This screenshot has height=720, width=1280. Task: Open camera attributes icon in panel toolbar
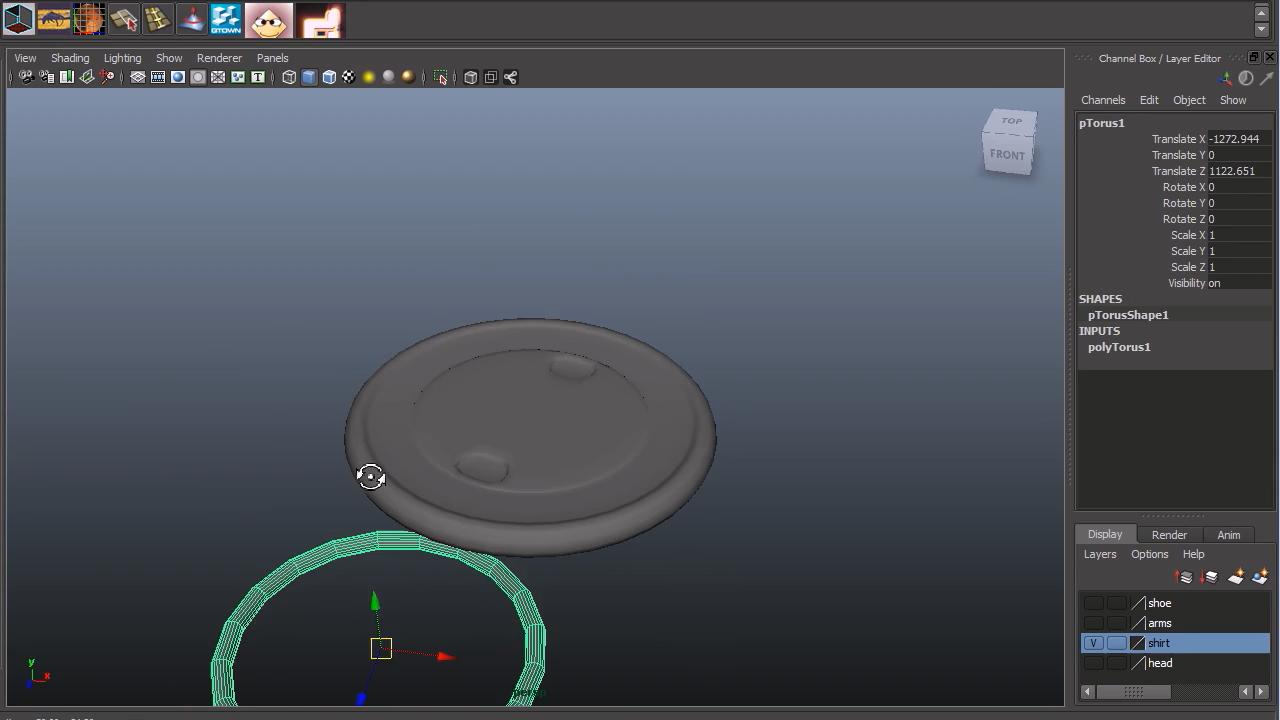(46, 77)
